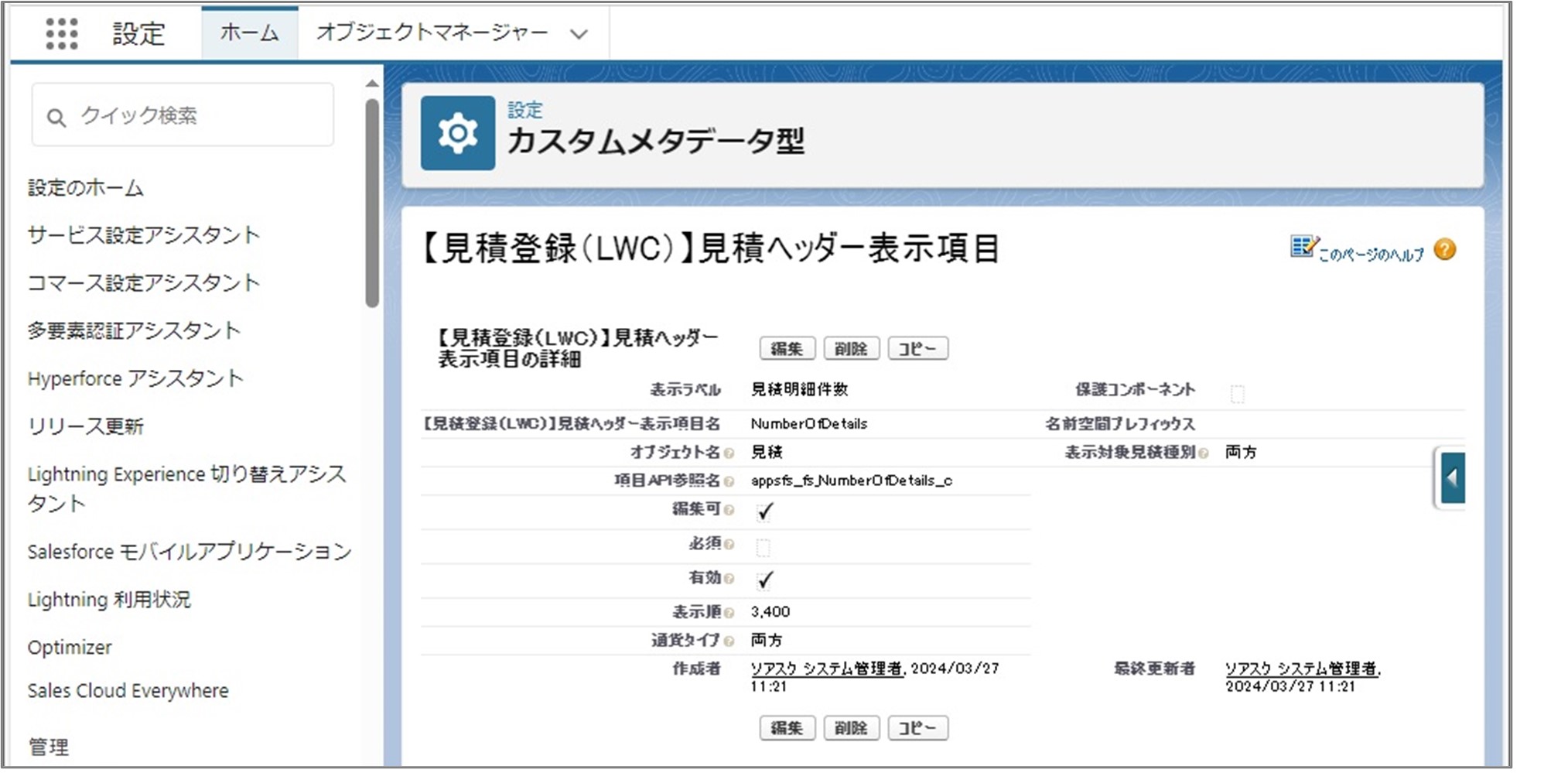This screenshot has height=773, width=1568.
Task: Click the top 編集 button
Action: click(787, 349)
